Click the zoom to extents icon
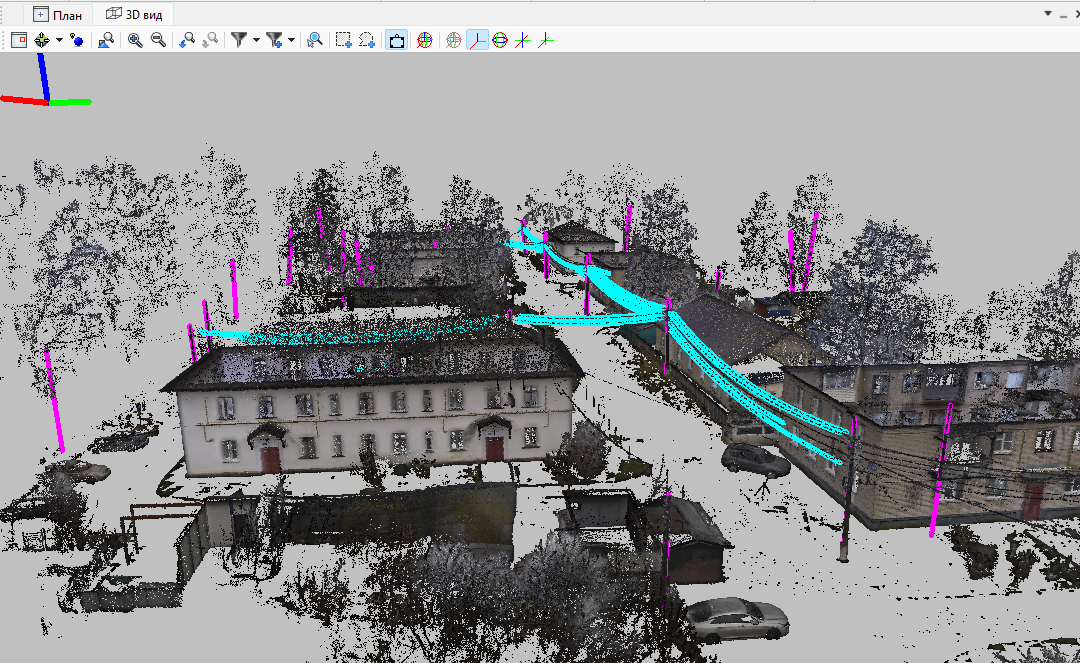This screenshot has width=1080, height=663. click(x=106, y=40)
